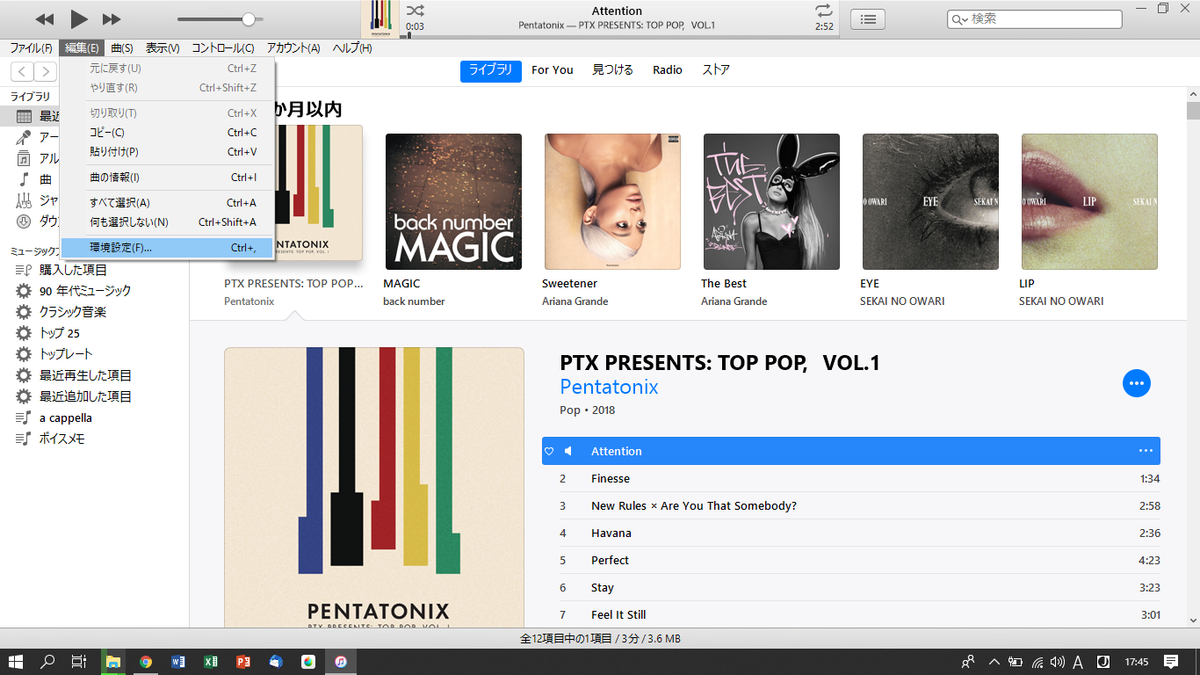The width and height of the screenshot is (1200, 675).
Task: Choose 曲の情報(I) in the Edit menu
Action: [x=167, y=177]
